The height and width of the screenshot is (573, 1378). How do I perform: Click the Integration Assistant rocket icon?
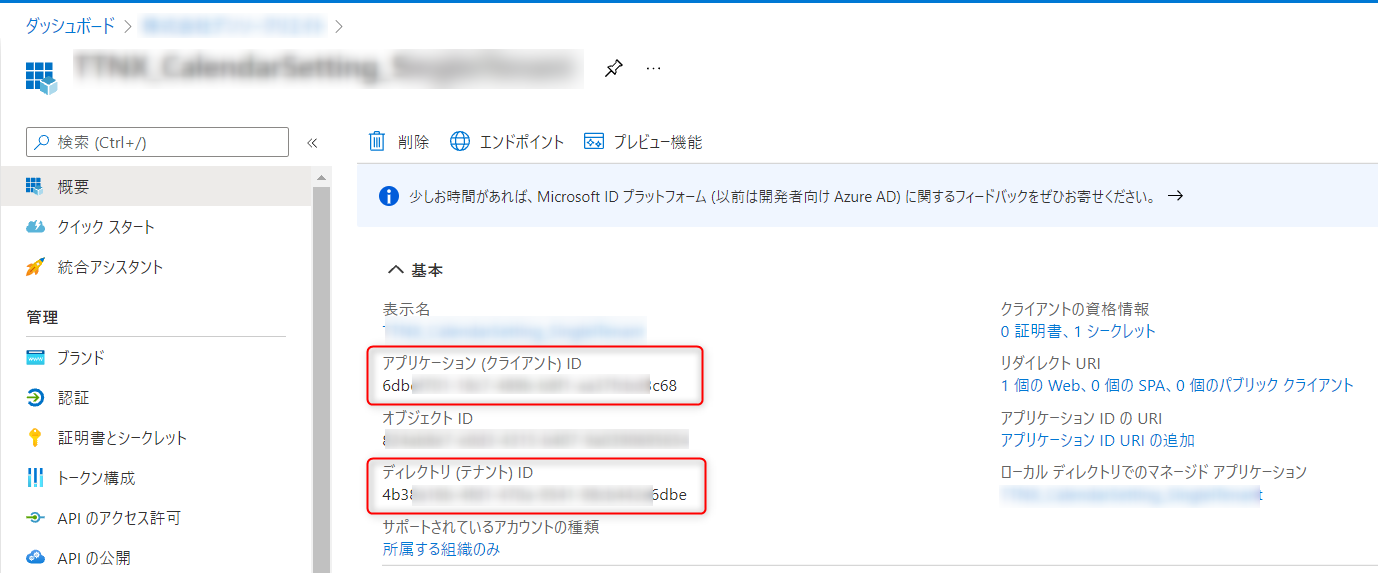36,267
